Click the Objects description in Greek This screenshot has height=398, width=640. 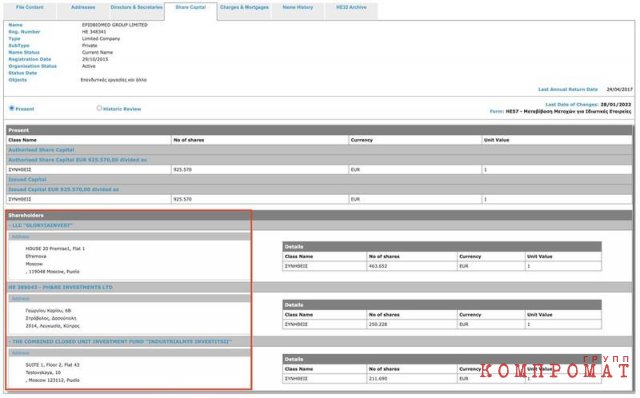(x=113, y=80)
